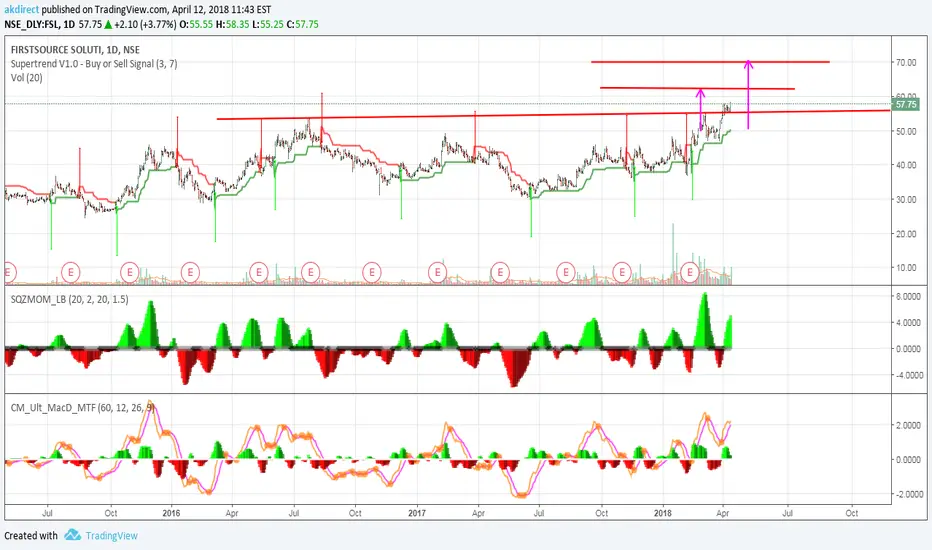The image size is (932, 550).
Task: Click the earnings E marker near August 2016
Action: click(x=310, y=272)
